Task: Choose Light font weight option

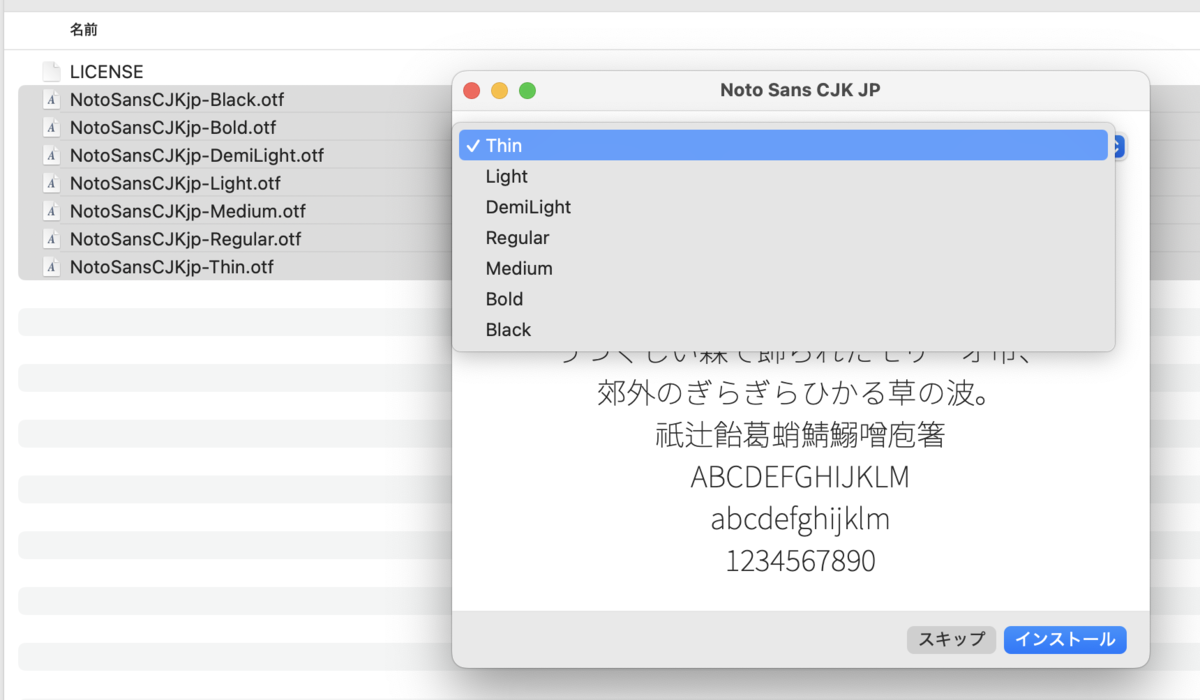Action: [783, 176]
